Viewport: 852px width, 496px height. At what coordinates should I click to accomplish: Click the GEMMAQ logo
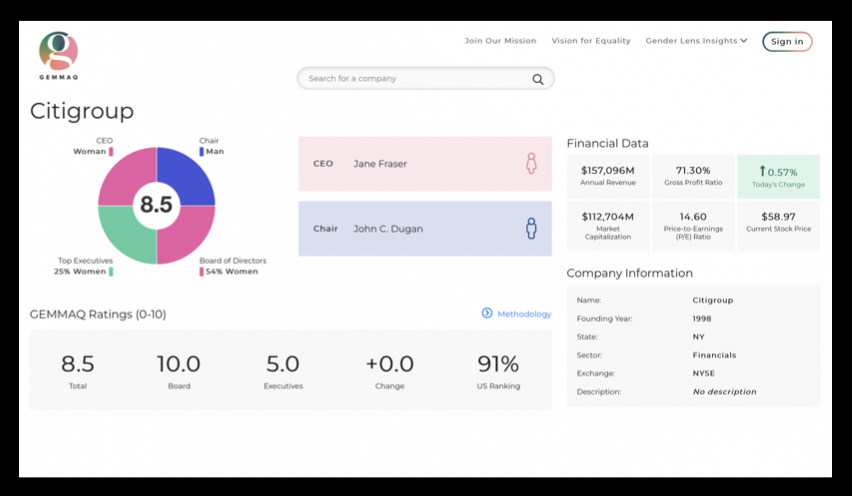tap(59, 55)
